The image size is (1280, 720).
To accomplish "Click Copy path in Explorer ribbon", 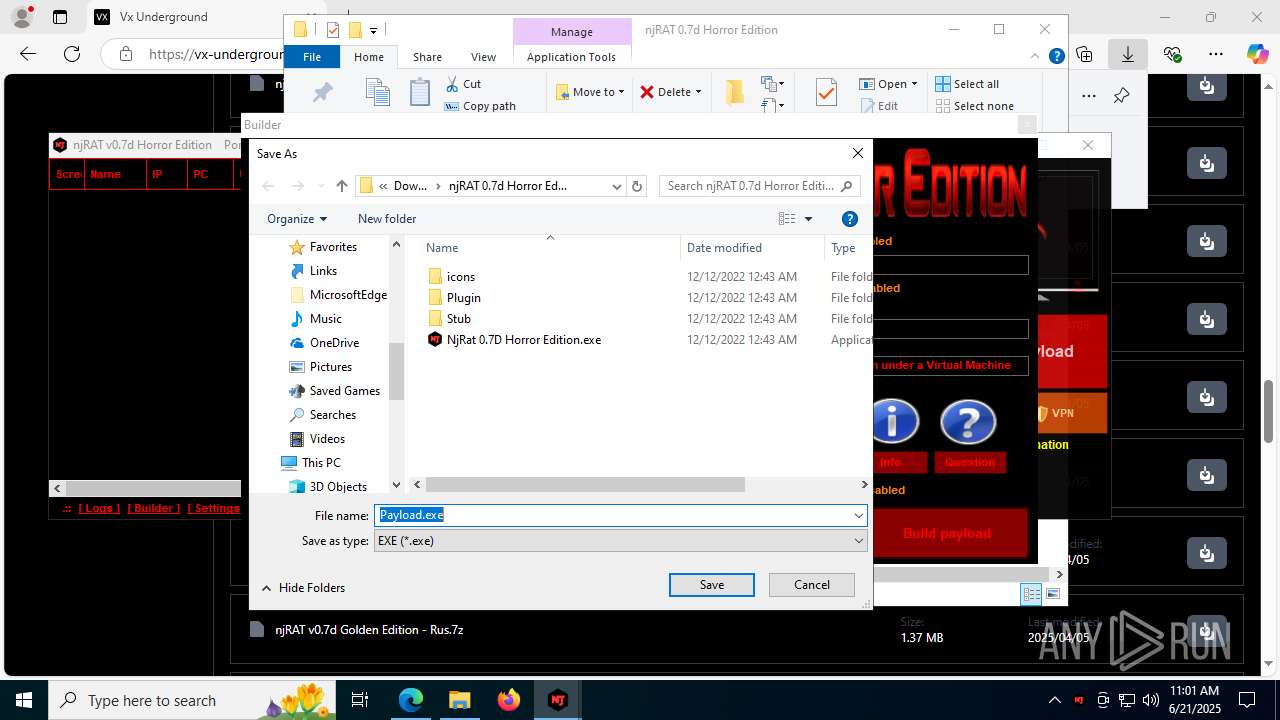I will 480,106.
